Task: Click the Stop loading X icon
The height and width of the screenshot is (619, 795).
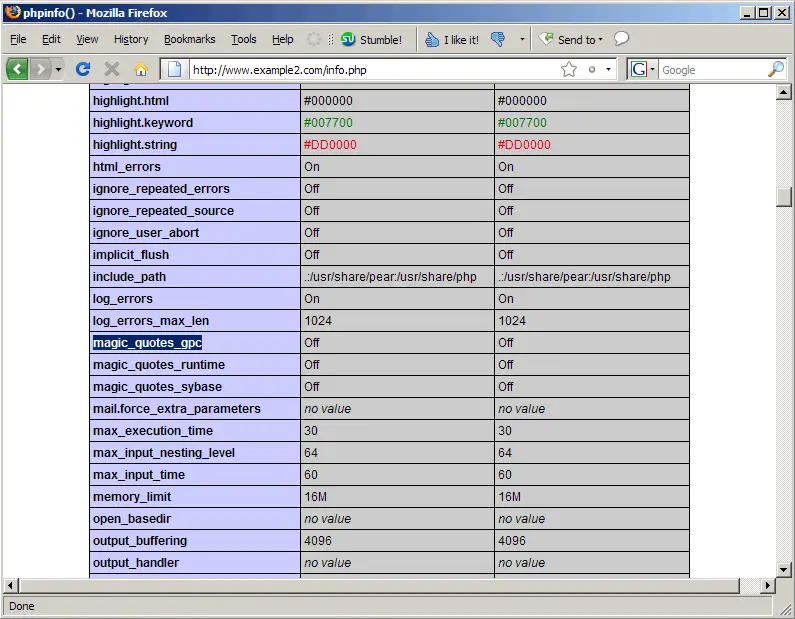Action: [x=112, y=69]
